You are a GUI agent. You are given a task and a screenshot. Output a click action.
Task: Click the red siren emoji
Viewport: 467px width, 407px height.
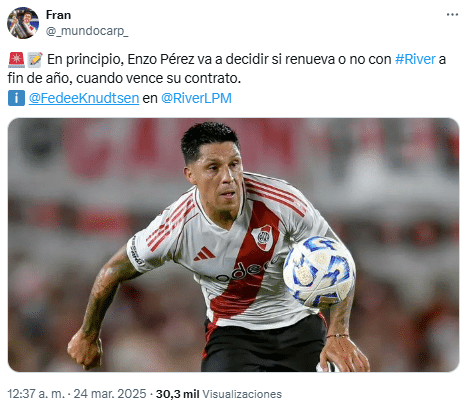(x=16, y=60)
